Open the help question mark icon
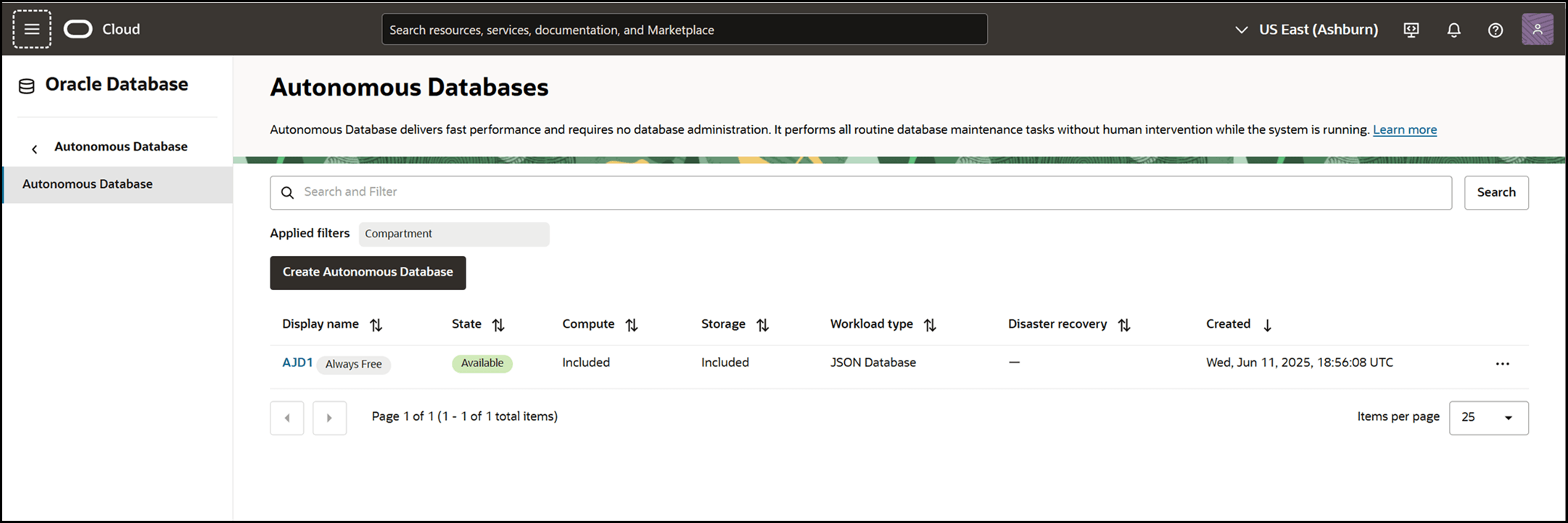This screenshot has height=523, width=1568. (x=1495, y=30)
